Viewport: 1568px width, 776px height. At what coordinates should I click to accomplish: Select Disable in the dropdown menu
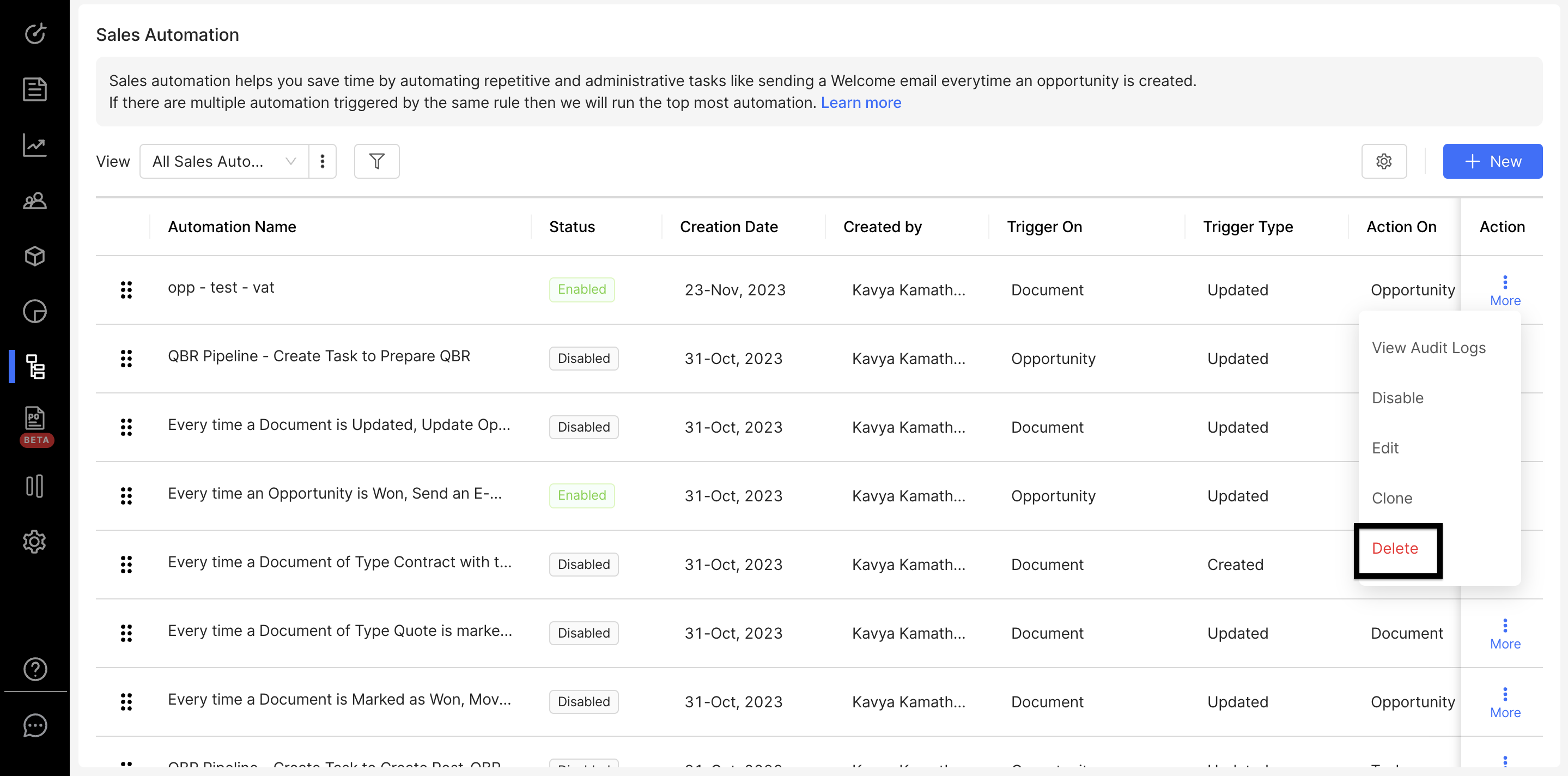click(1397, 398)
